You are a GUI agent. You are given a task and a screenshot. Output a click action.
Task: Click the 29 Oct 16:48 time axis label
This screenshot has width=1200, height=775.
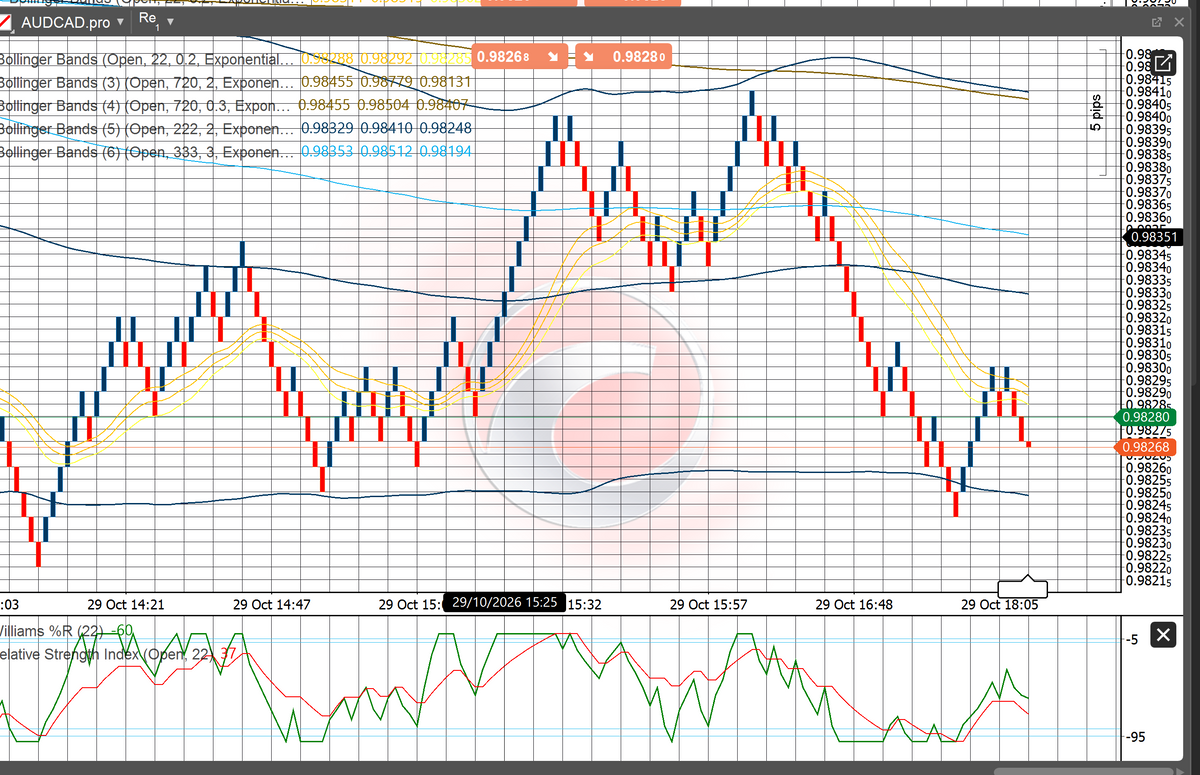coord(855,605)
